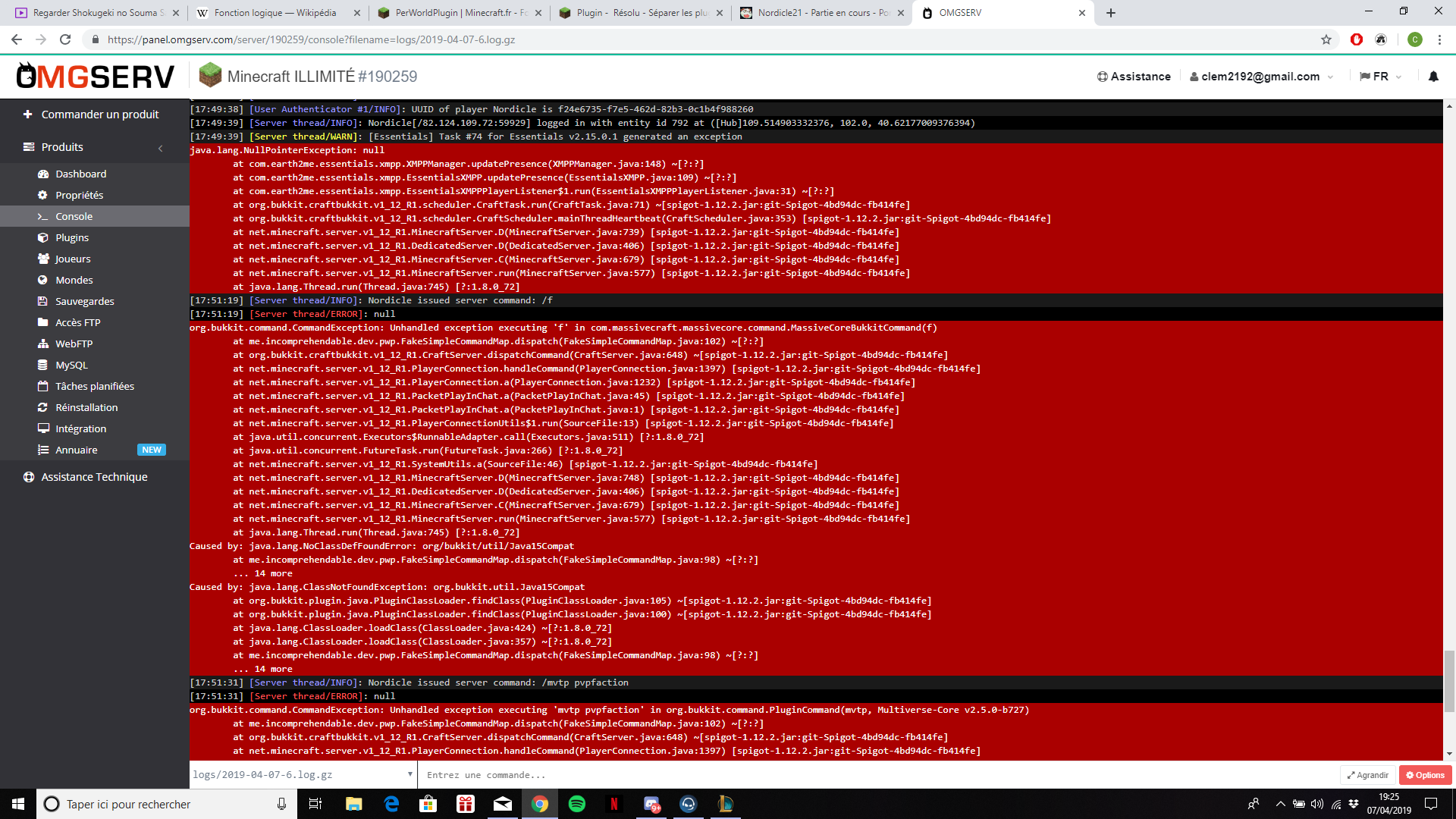Click the MySQL database icon
Viewport: 1456px width, 819px height.
(43, 365)
